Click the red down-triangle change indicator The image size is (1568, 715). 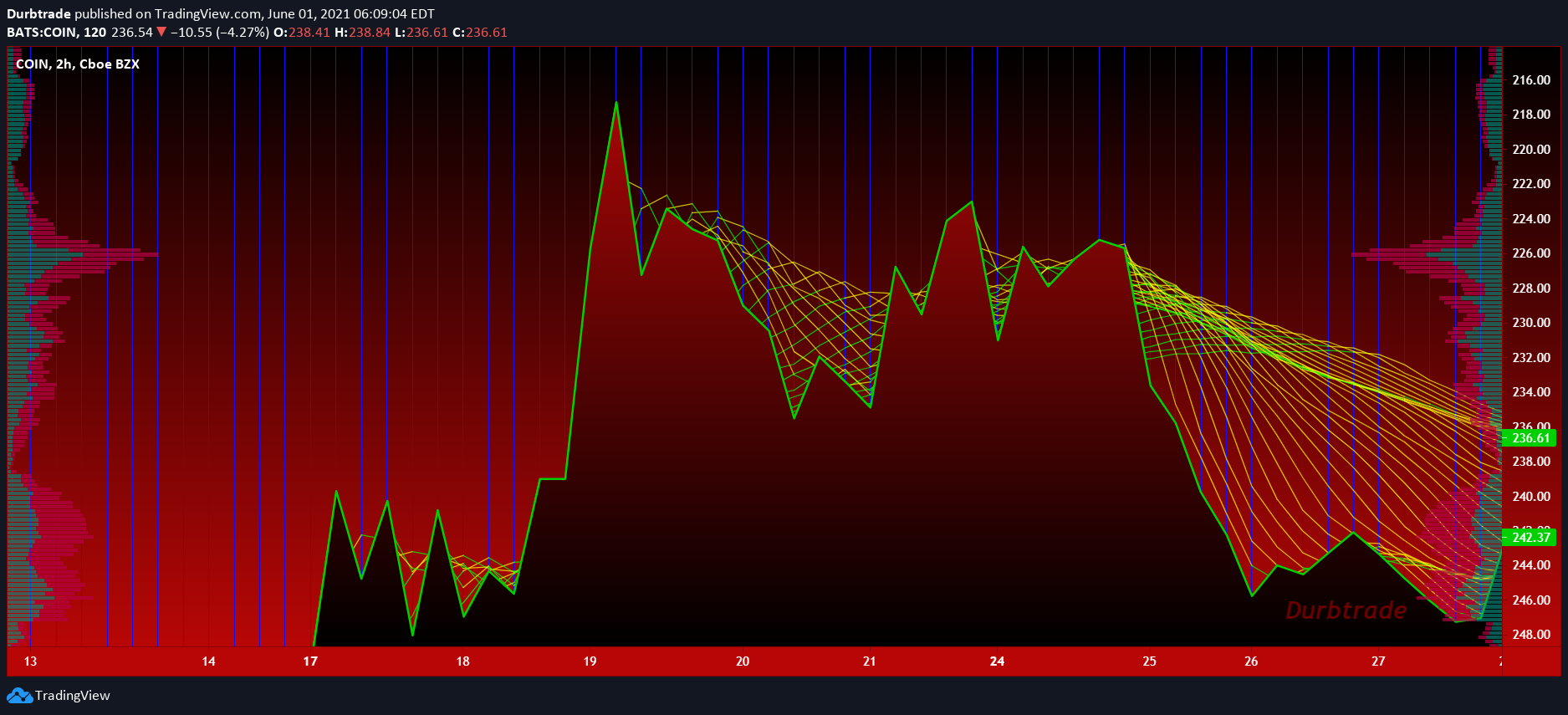(x=161, y=33)
